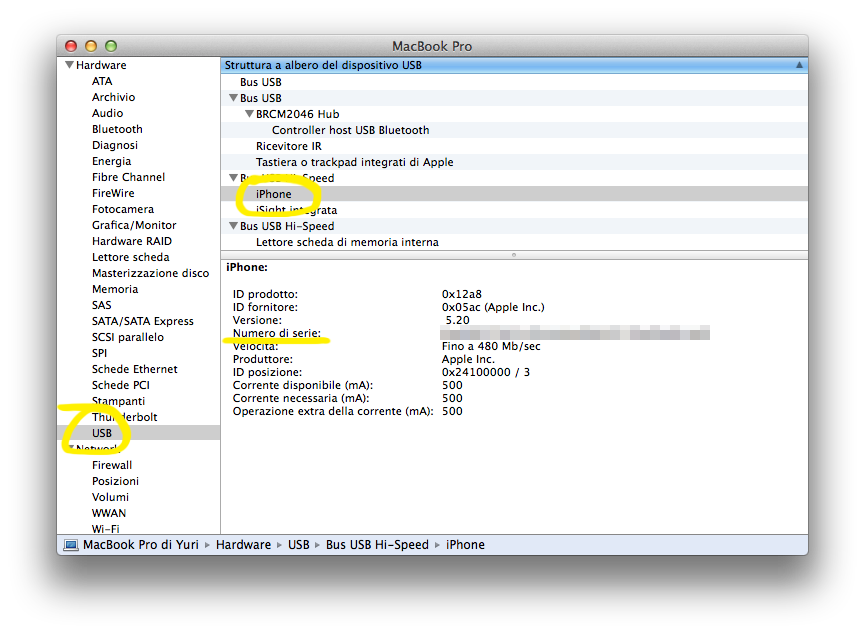865x634 pixels.
Task: Collapse the Bus USB disclosure triangle
Action: click(x=233, y=98)
